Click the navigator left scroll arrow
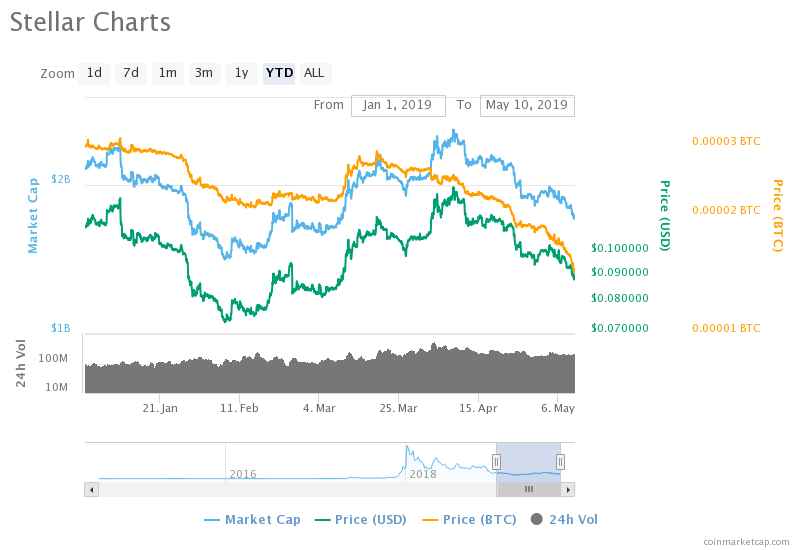 click(x=91, y=490)
